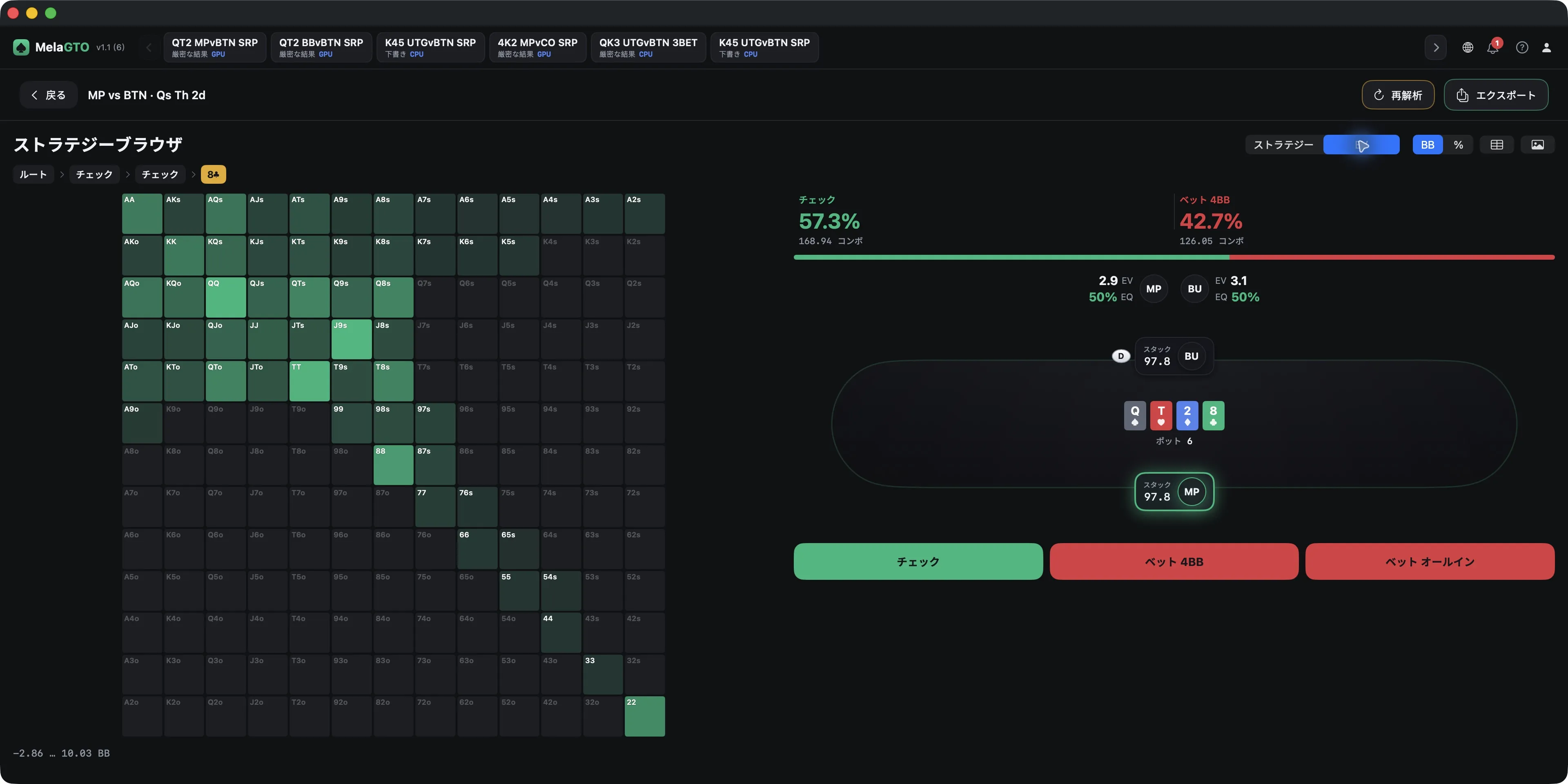1568x784 pixels.
Task: Select the T heart board card
Action: pos(1161,416)
